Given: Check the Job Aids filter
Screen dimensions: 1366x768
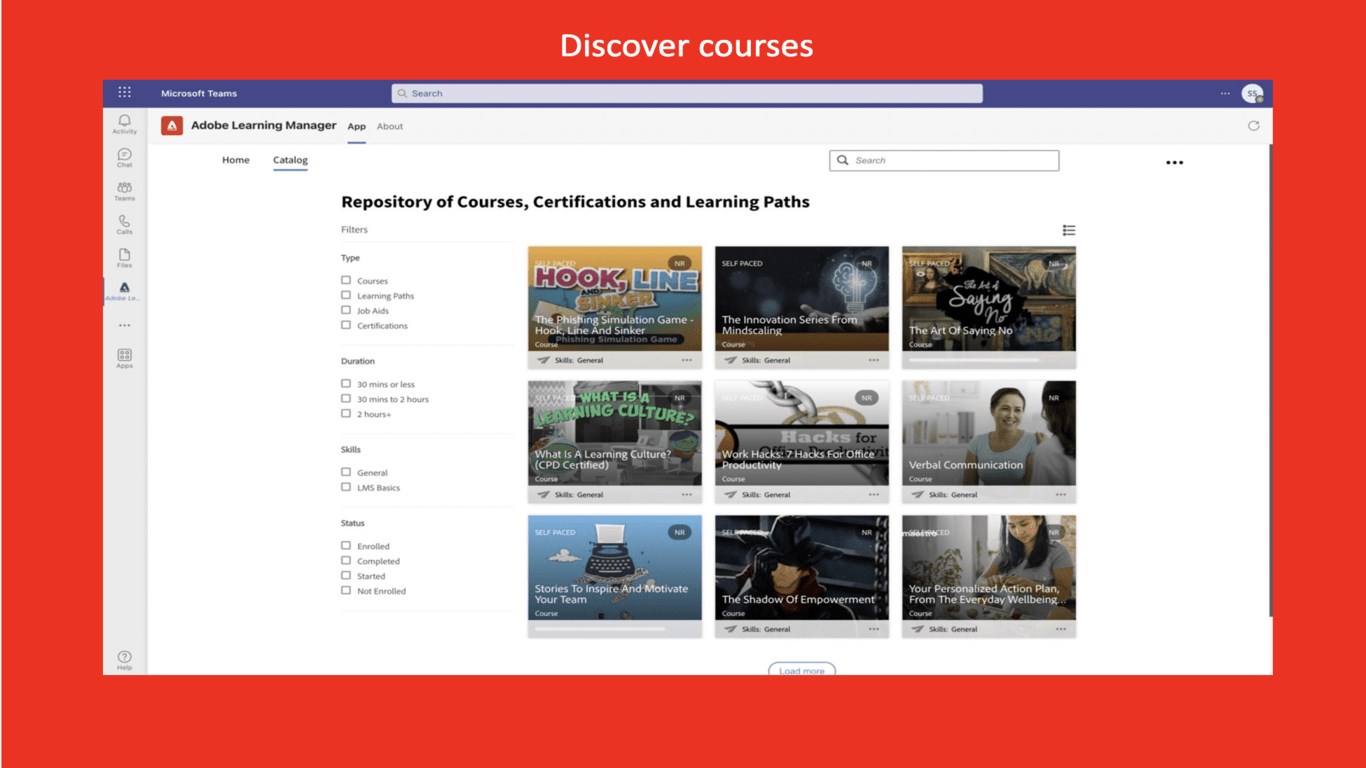Looking at the screenshot, I should tap(346, 310).
